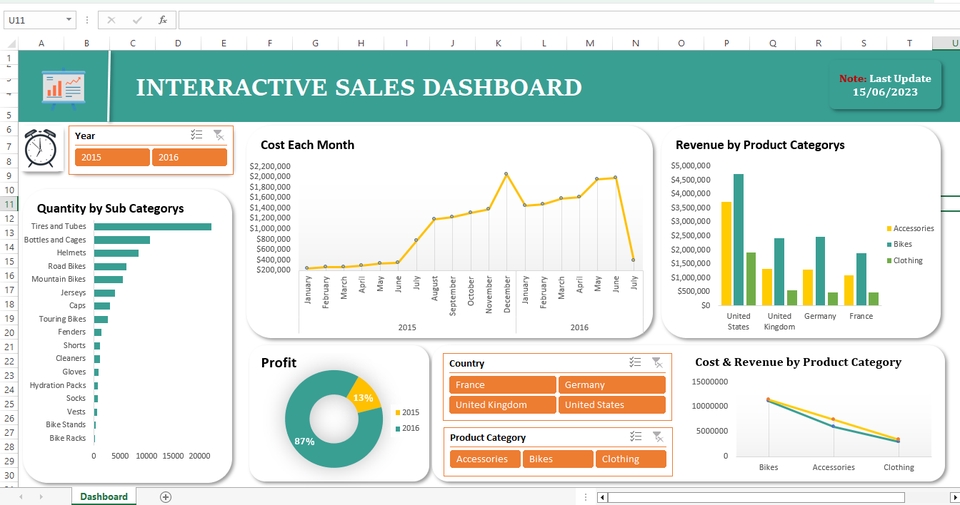Clear filter in Product Category slicer
This screenshot has height=505, width=960.
tap(658, 436)
